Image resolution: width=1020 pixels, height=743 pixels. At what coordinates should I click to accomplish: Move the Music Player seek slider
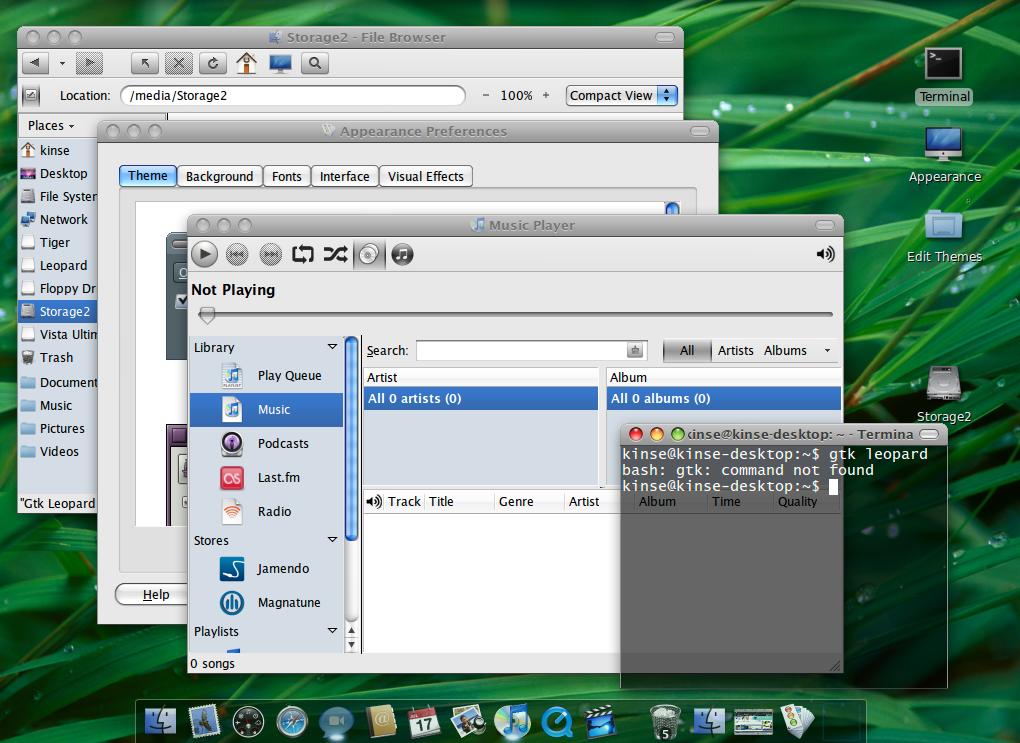click(x=207, y=315)
